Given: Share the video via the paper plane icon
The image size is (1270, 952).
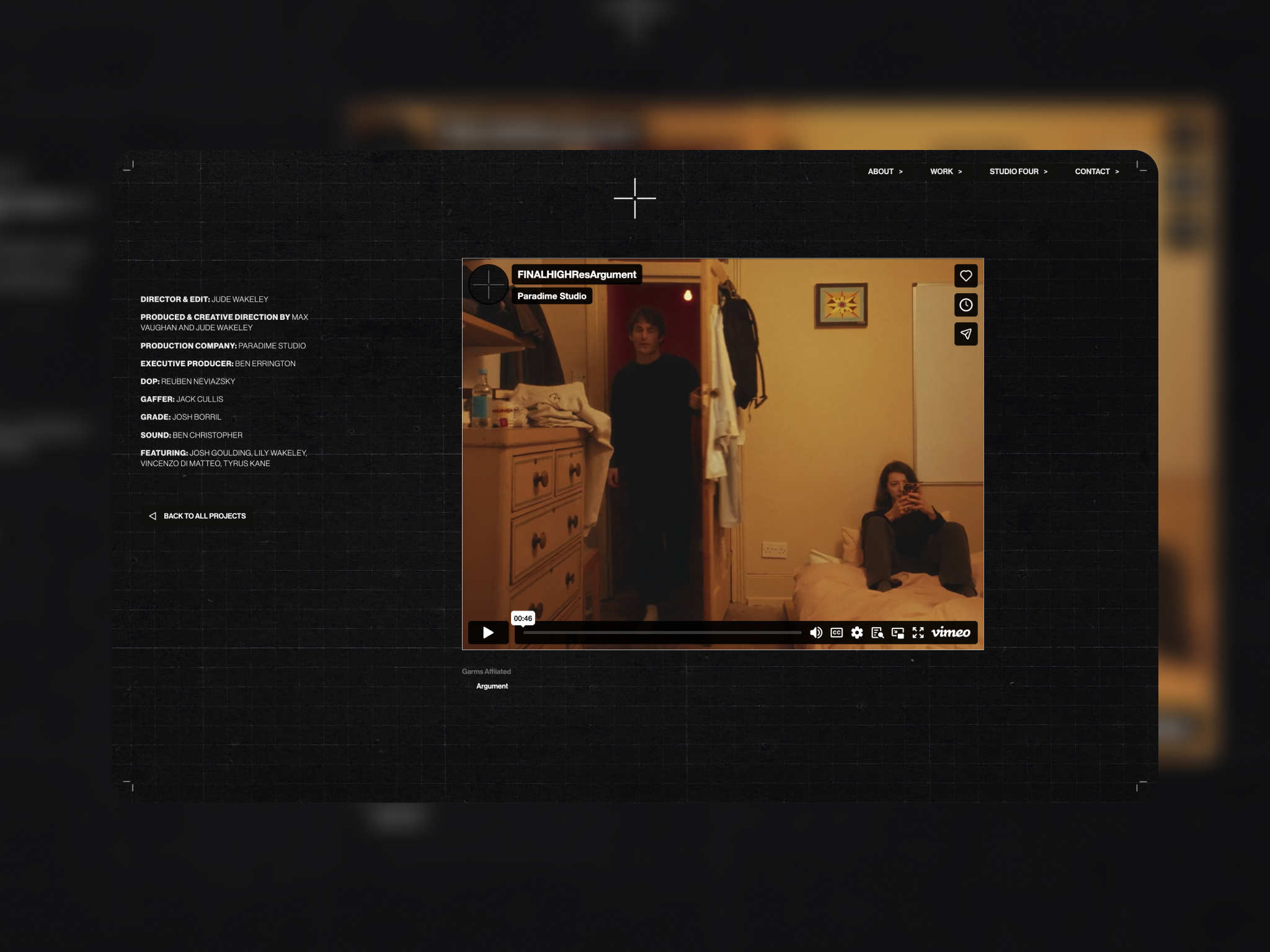Looking at the screenshot, I should click(966, 334).
